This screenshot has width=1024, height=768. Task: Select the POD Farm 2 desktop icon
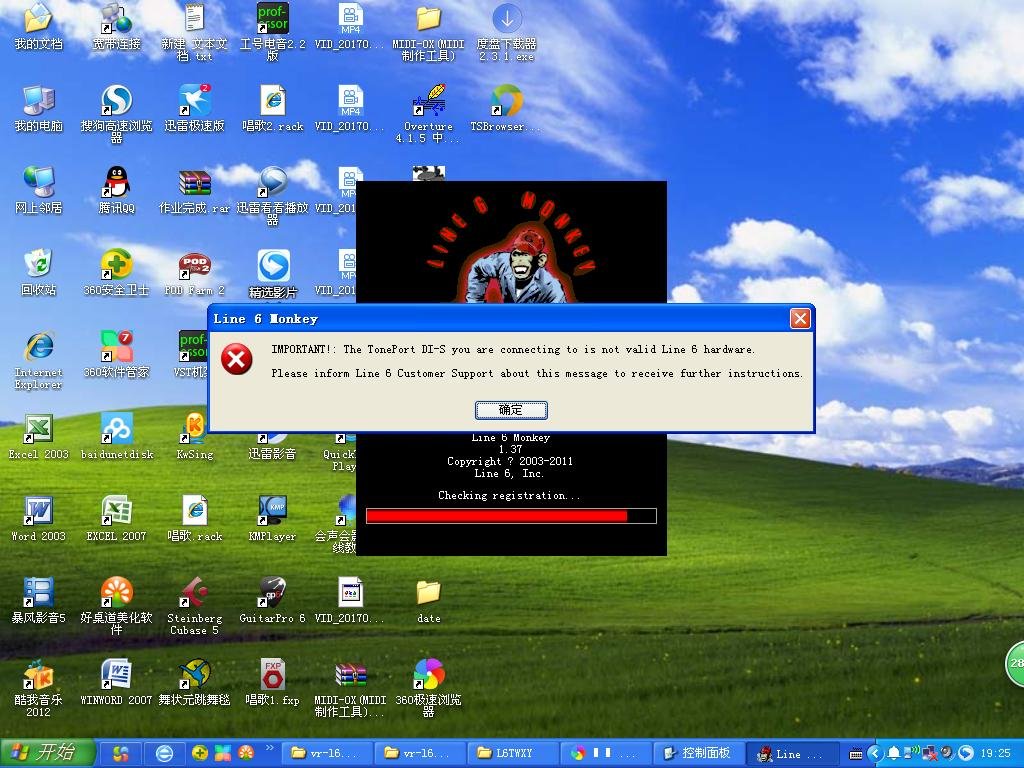click(x=194, y=268)
